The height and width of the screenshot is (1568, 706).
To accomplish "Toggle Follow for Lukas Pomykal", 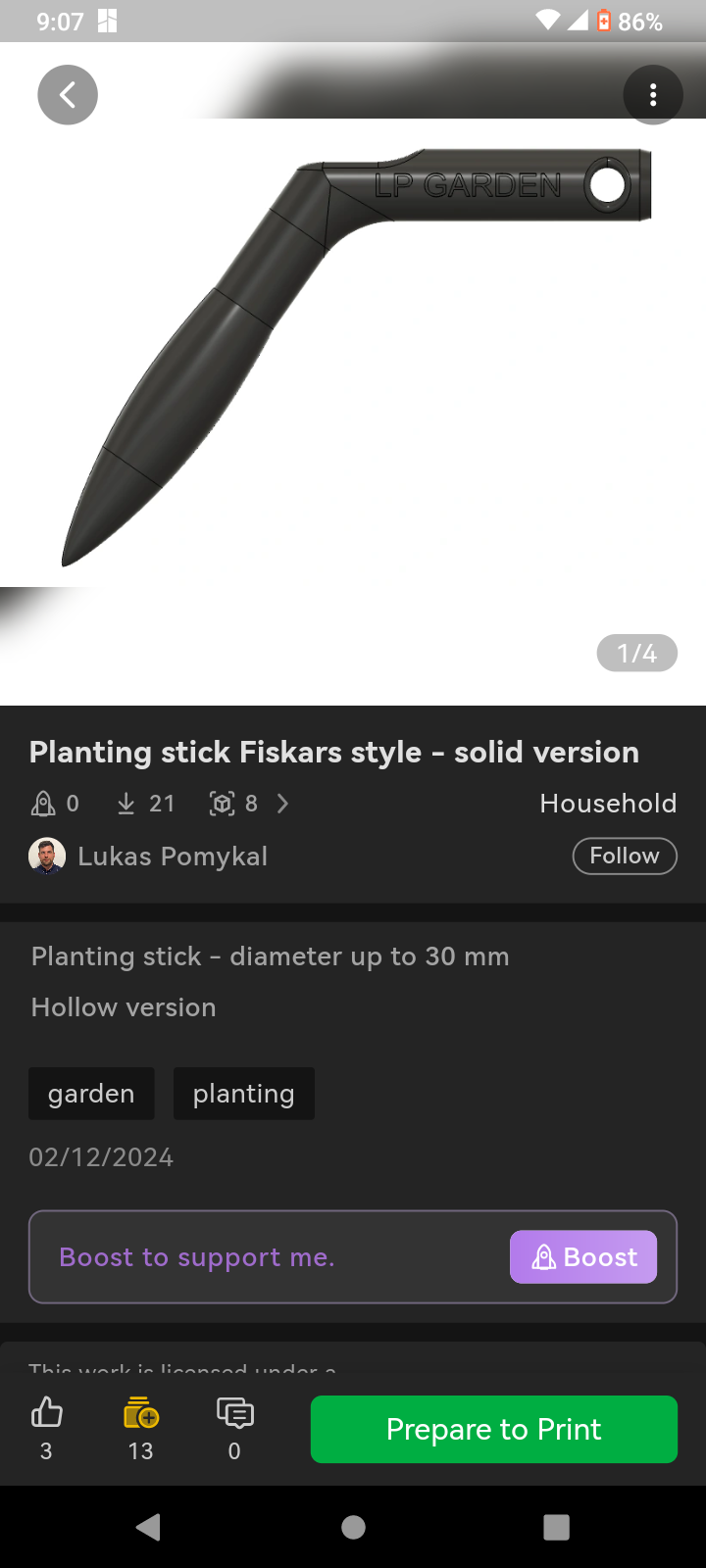I will tap(625, 856).
